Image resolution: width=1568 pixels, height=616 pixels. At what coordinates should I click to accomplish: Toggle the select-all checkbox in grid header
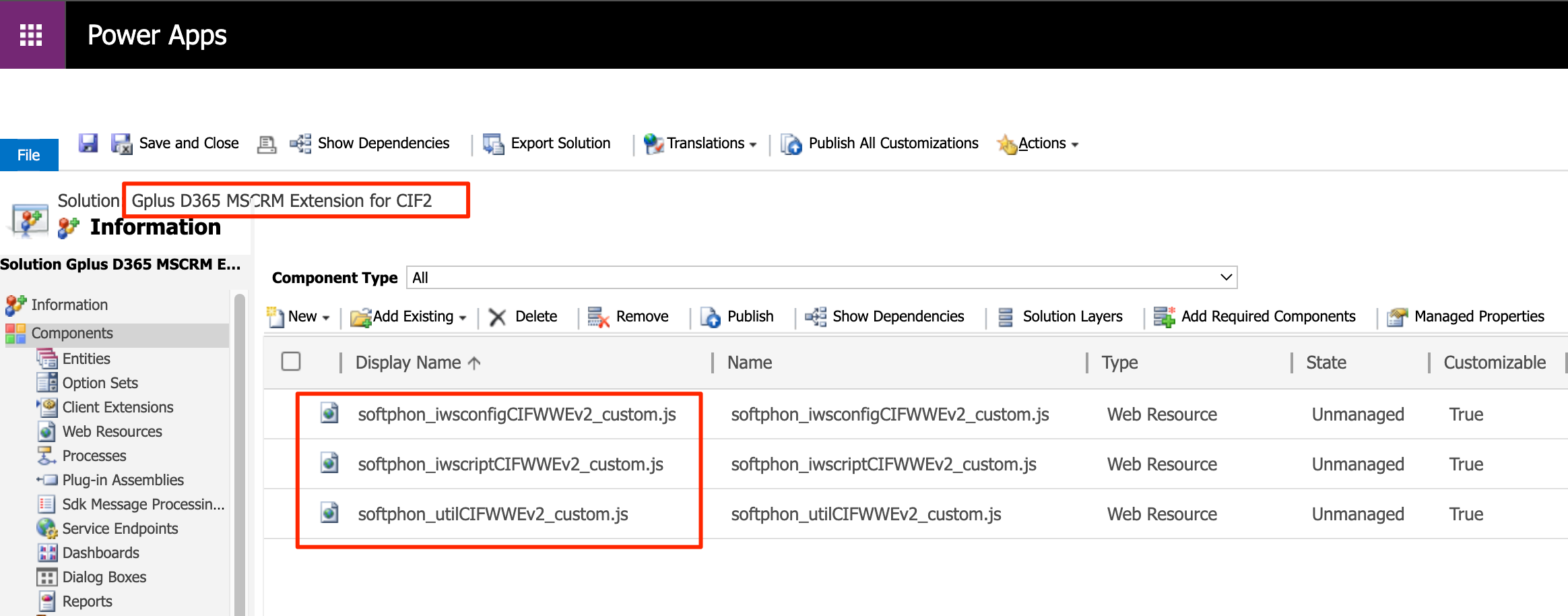291,362
